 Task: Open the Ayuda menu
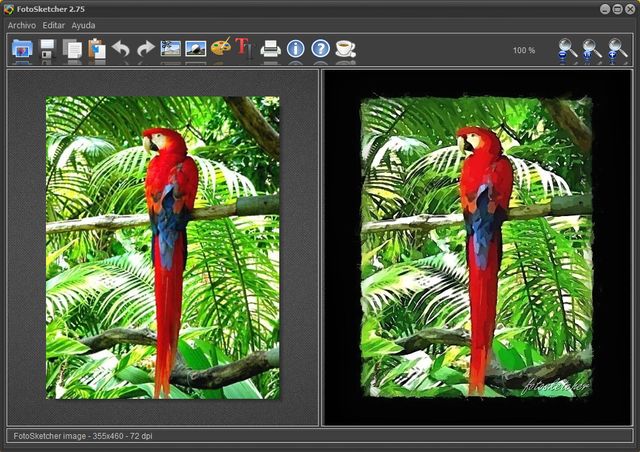(83, 25)
